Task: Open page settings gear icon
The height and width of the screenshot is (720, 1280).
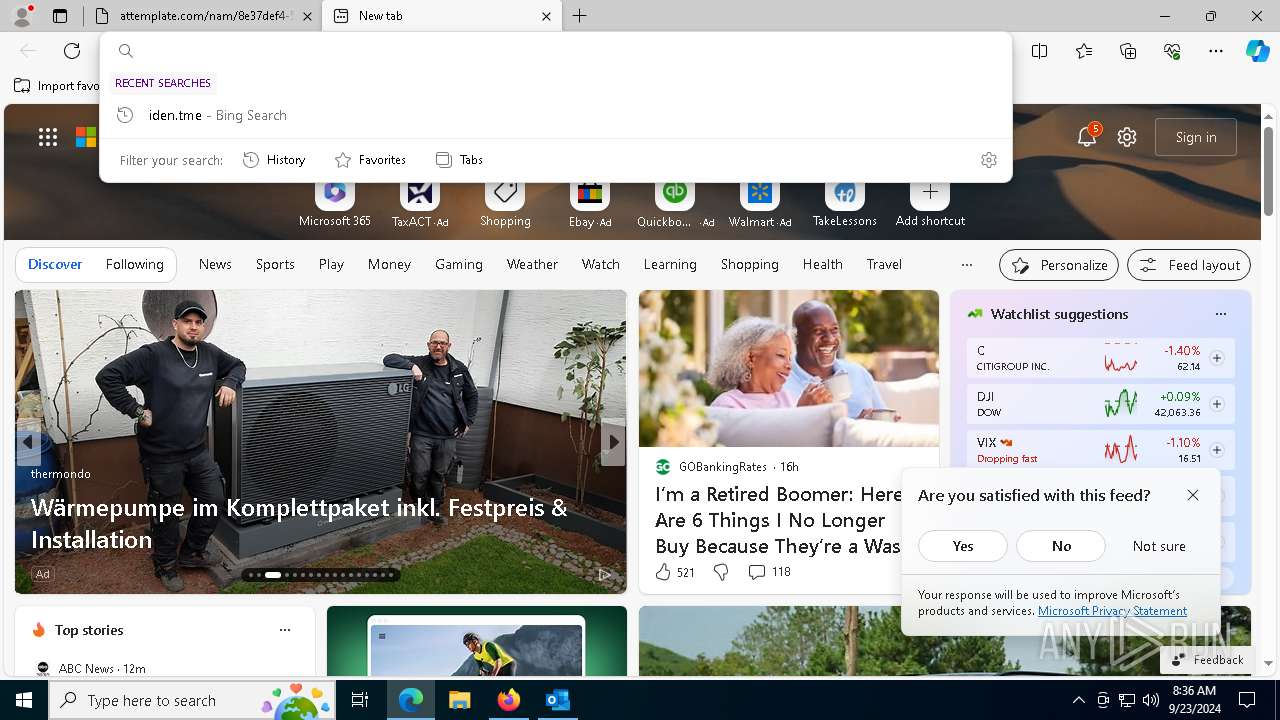Action: pyautogui.click(x=1127, y=137)
